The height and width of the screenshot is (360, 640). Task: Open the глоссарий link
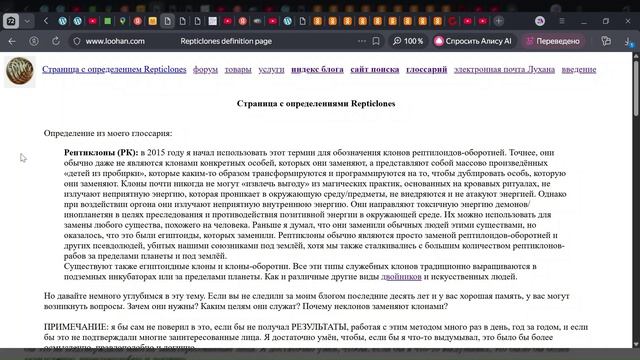(x=427, y=69)
